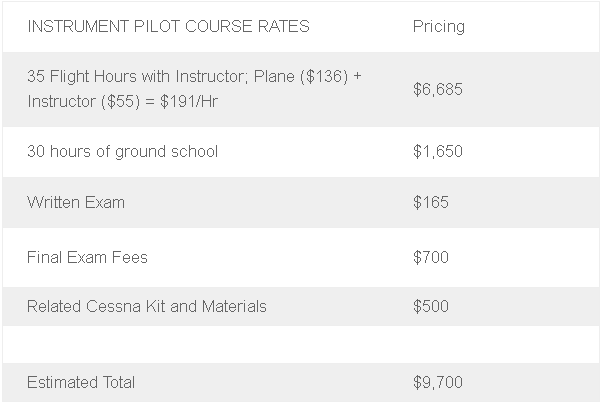The image size is (602, 406).
Task: Click the INSTRUMENT PILOT COURSE RATES header
Action: pyautogui.click(x=168, y=27)
